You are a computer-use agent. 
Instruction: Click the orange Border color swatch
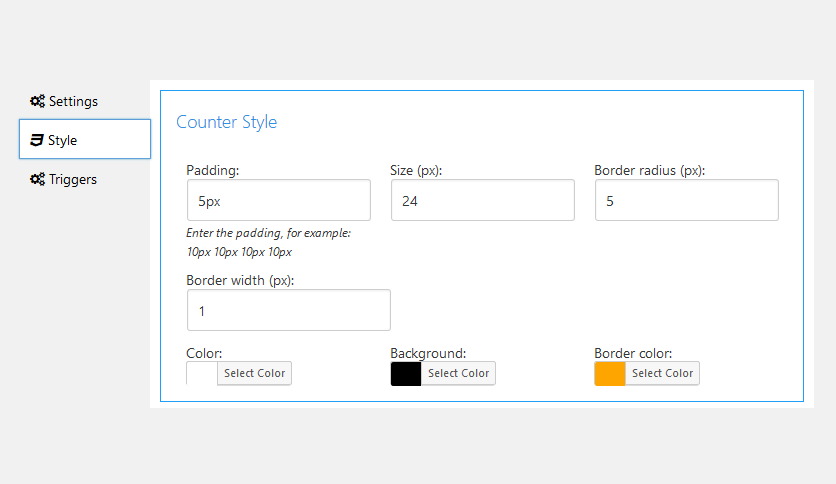click(610, 373)
